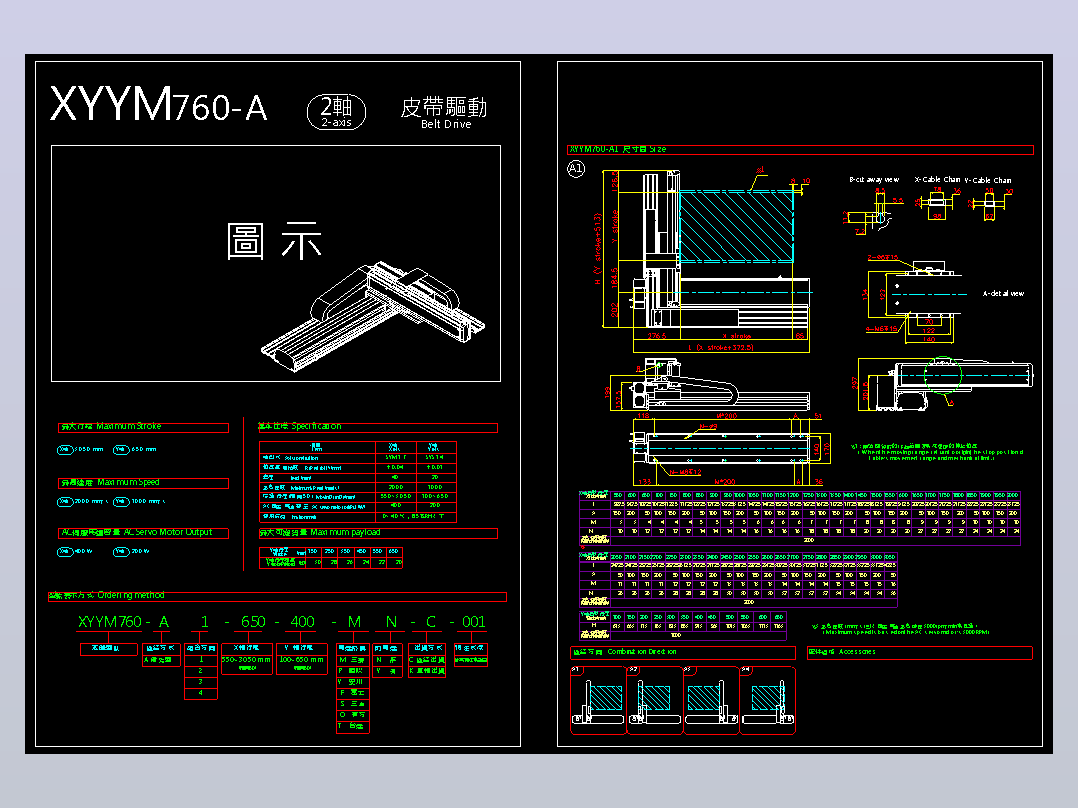Select the isometric 2-axis stage illustration
The image size is (1078, 808).
click(x=372, y=316)
